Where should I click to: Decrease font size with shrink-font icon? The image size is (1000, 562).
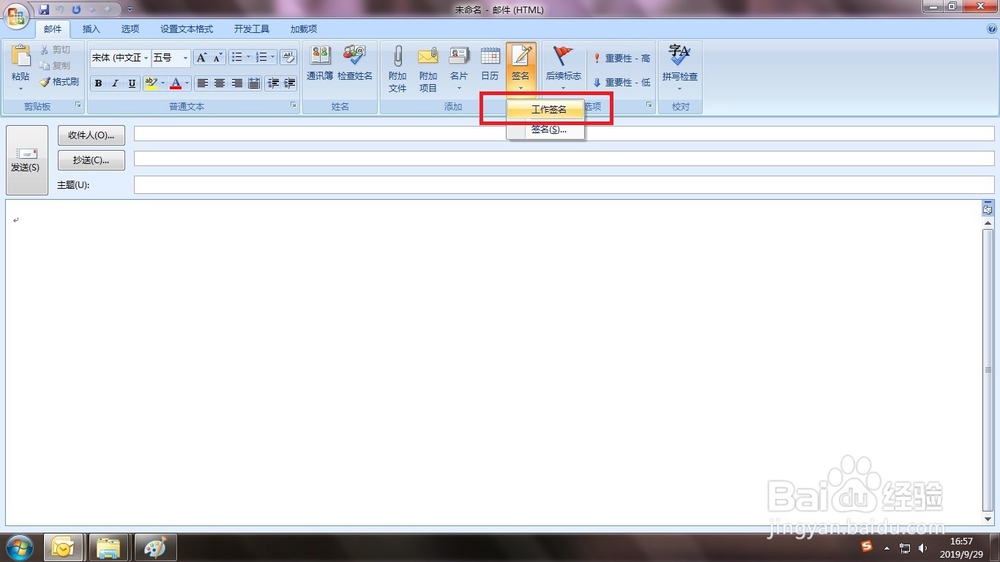coord(217,57)
